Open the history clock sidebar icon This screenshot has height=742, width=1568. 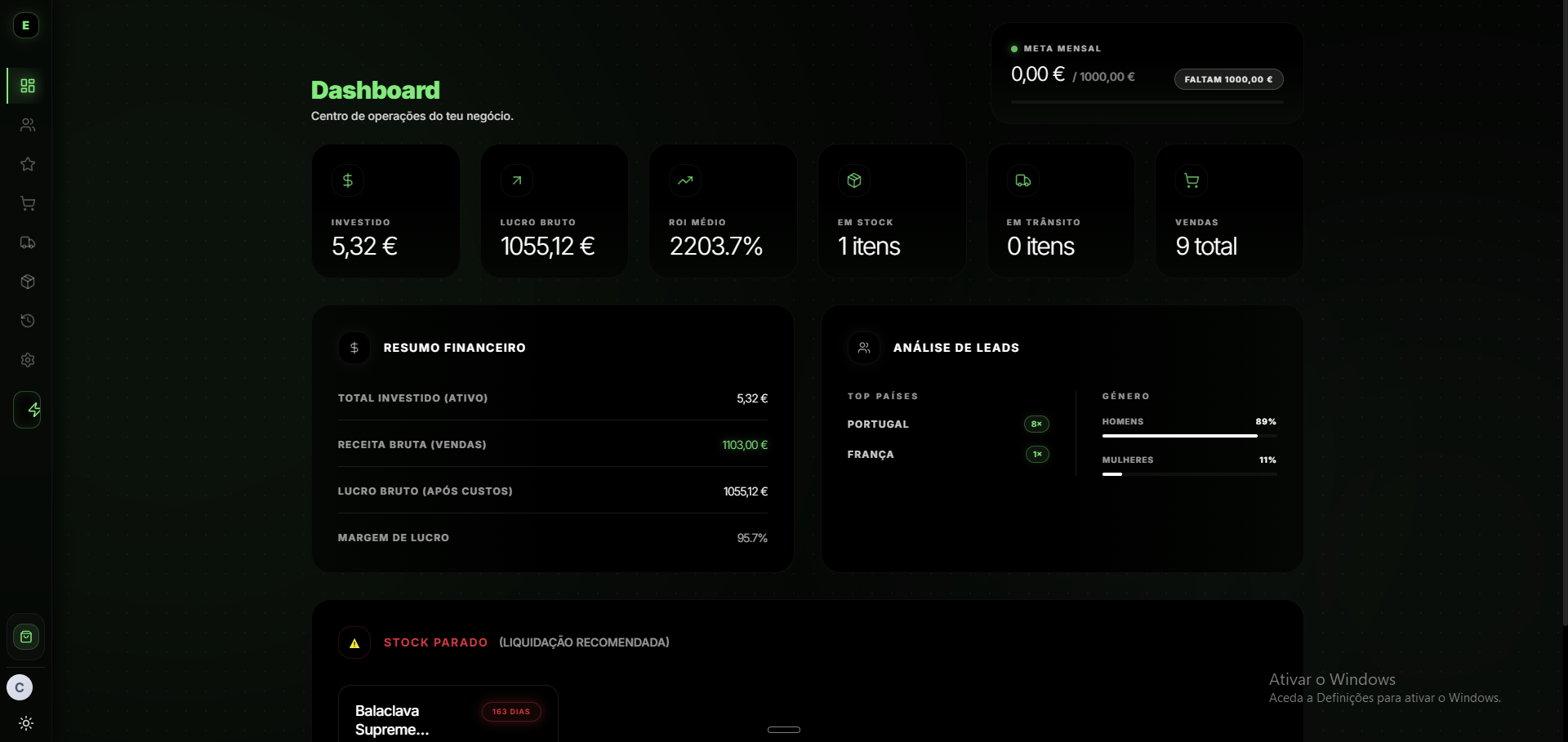[27, 321]
